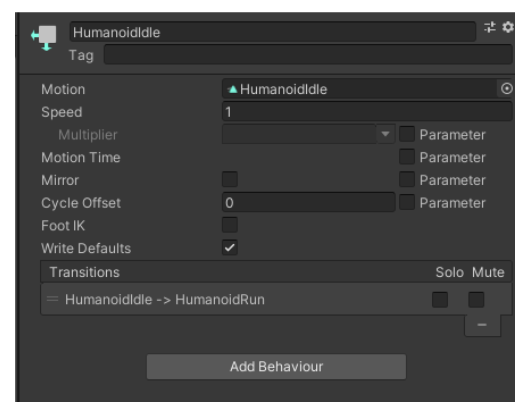Open the Motion object picker circle
The height and width of the screenshot is (412, 530).
tap(506, 89)
